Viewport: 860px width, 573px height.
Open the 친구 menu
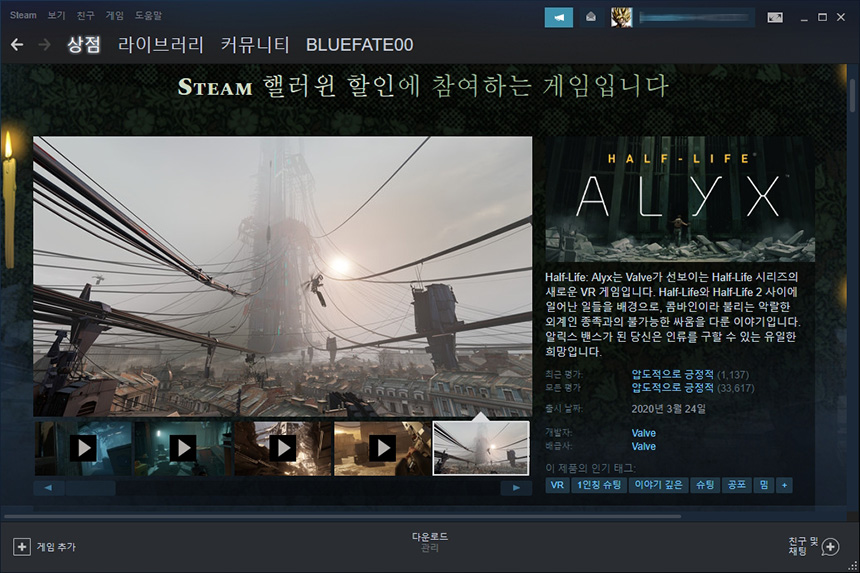pos(85,15)
